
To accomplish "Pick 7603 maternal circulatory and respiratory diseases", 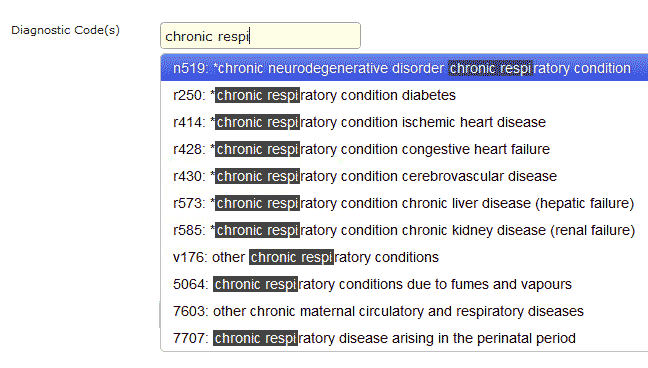I will (404, 311).
